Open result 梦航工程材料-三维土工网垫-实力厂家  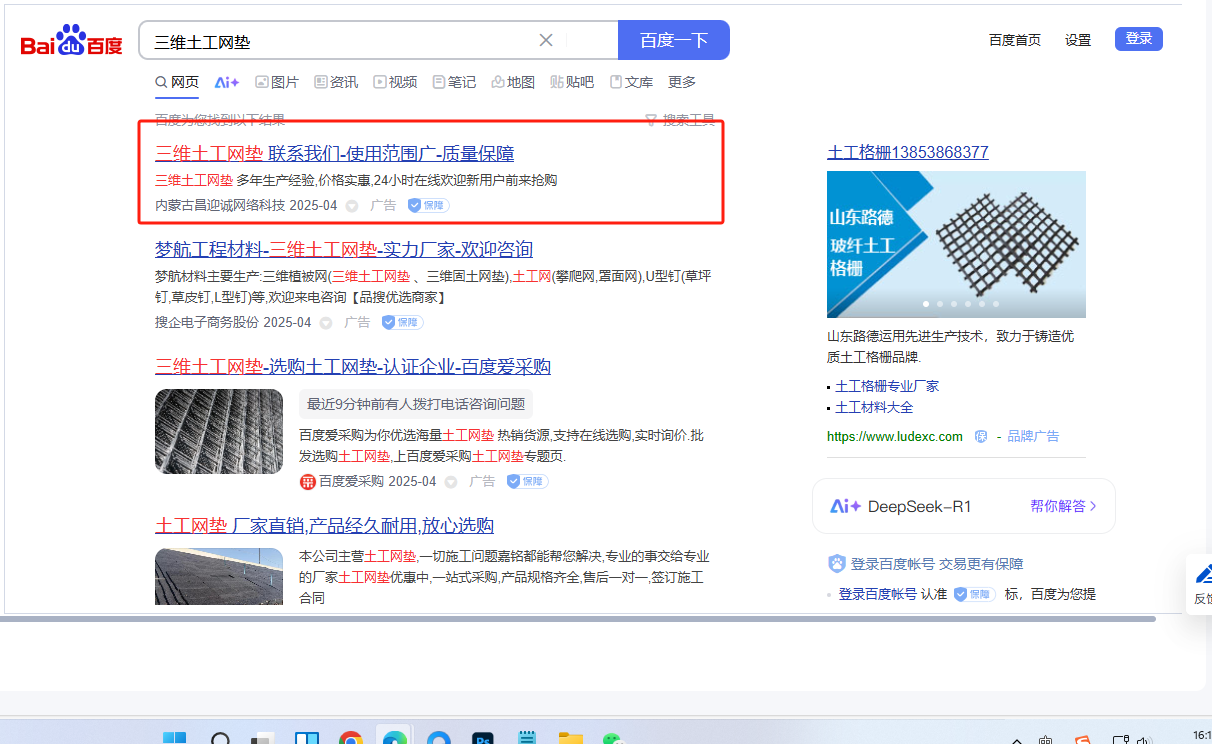pos(344,249)
